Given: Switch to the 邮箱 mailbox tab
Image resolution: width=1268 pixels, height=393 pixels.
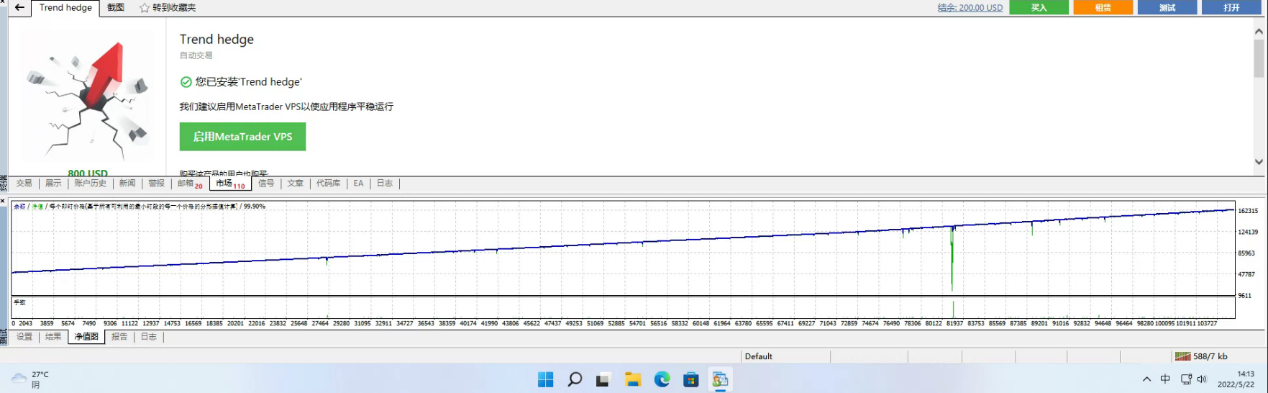Looking at the screenshot, I should pyautogui.click(x=190, y=183).
